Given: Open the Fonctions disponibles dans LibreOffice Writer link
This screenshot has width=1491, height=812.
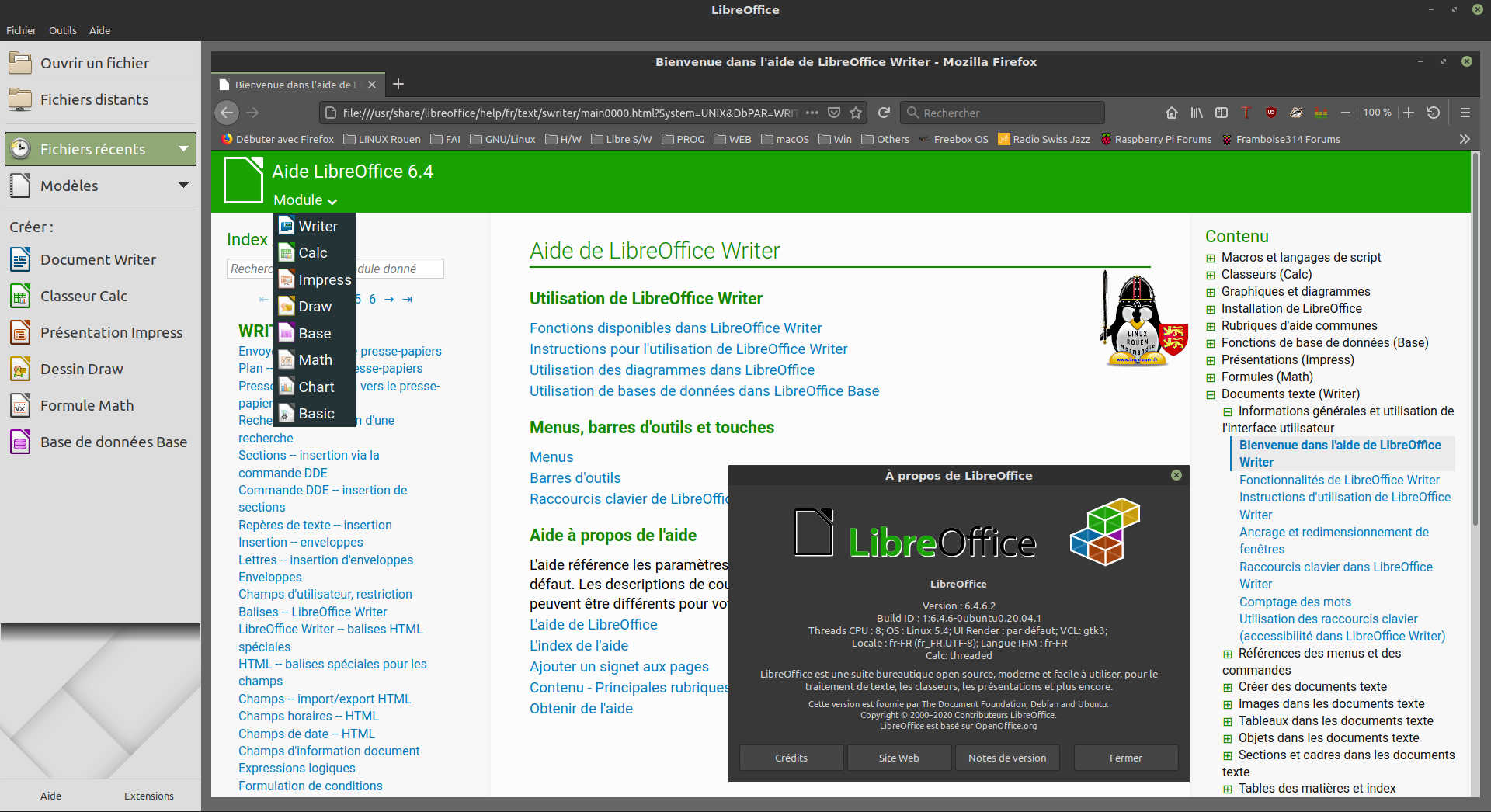Looking at the screenshot, I should pos(675,328).
